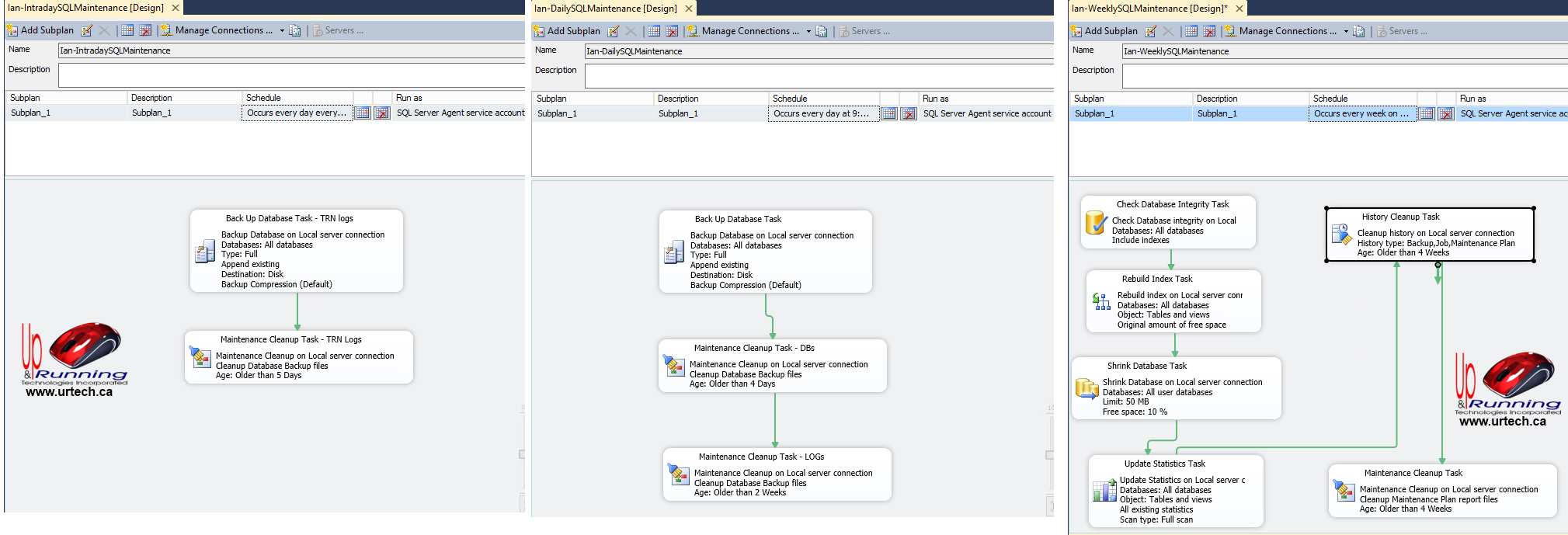The width and height of the screenshot is (1568, 535).
Task: Expand Manage Connections dropdown arrow in Daily toolbar
Action: pos(808,32)
